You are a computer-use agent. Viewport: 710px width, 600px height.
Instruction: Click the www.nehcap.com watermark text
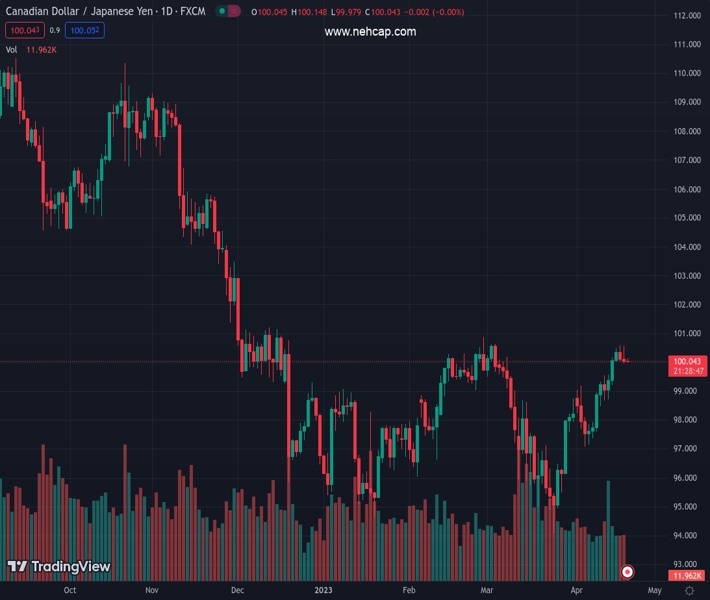click(x=370, y=32)
